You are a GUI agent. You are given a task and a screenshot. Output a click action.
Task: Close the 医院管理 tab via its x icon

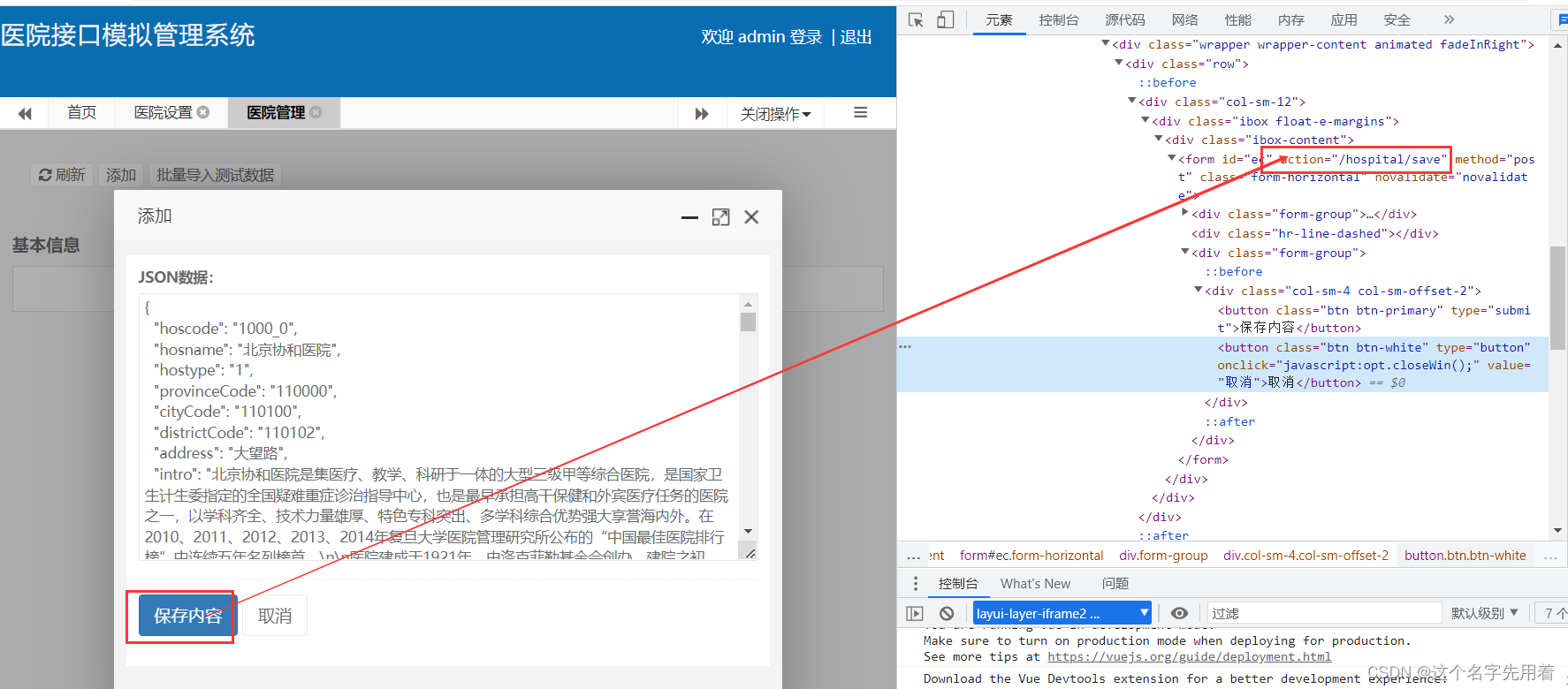click(x=316, y=112)
